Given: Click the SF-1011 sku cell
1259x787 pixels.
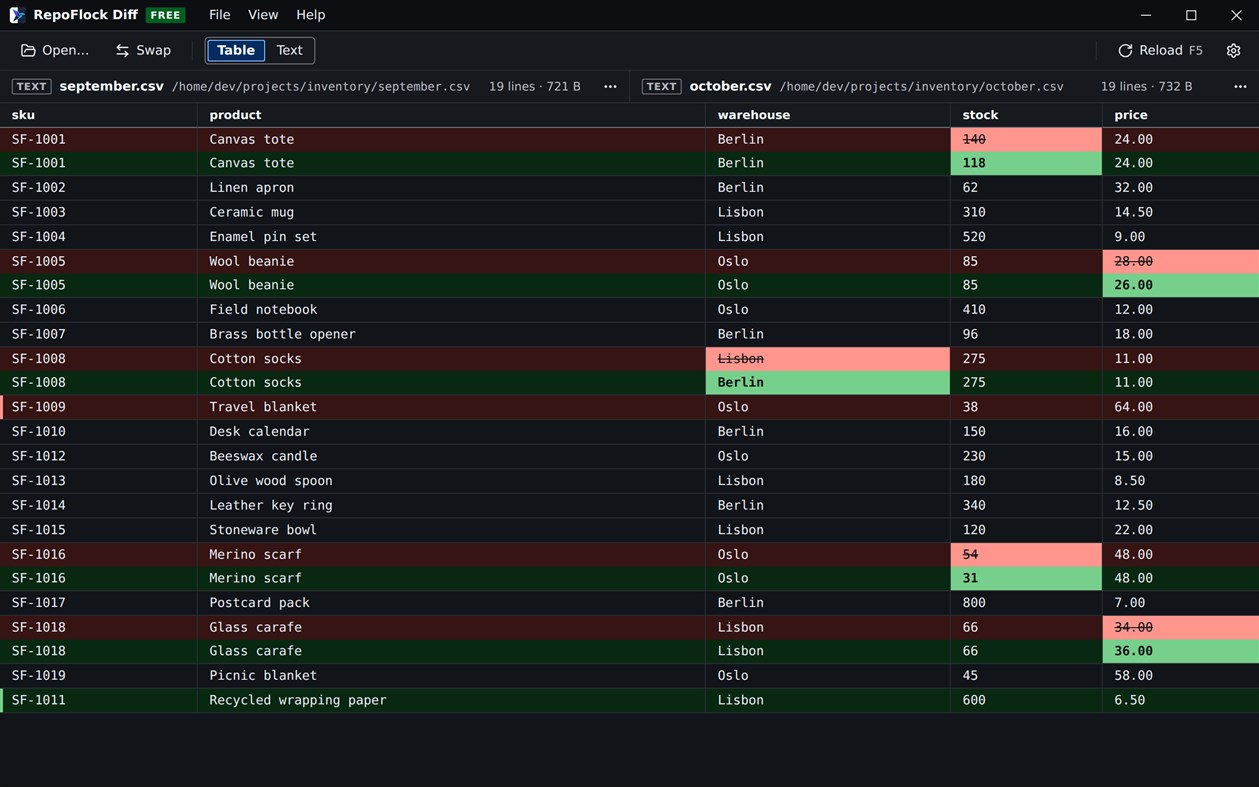Looking at the screenshot, I should (99, 700).
